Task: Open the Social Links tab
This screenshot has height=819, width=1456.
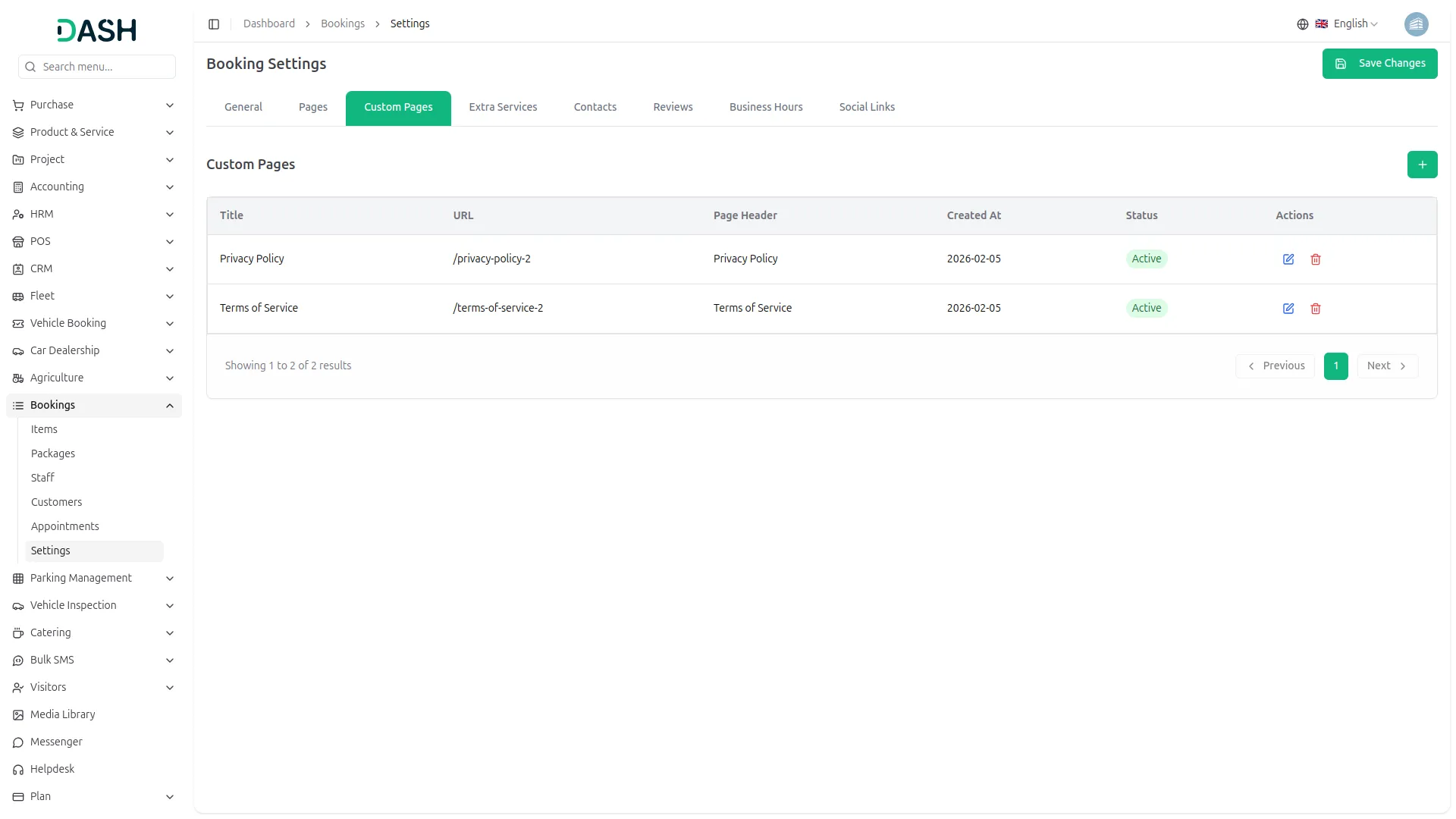Action: [866, 108]
